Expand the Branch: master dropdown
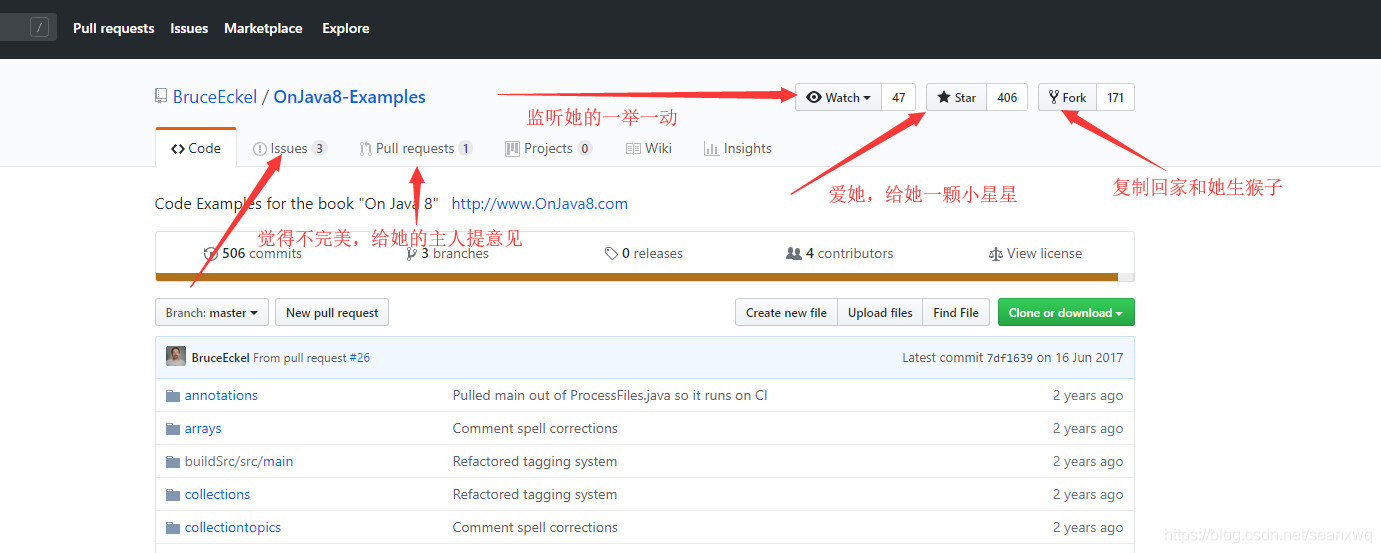The width and height of the screenshot is (1381, 553). click(212, 312)
